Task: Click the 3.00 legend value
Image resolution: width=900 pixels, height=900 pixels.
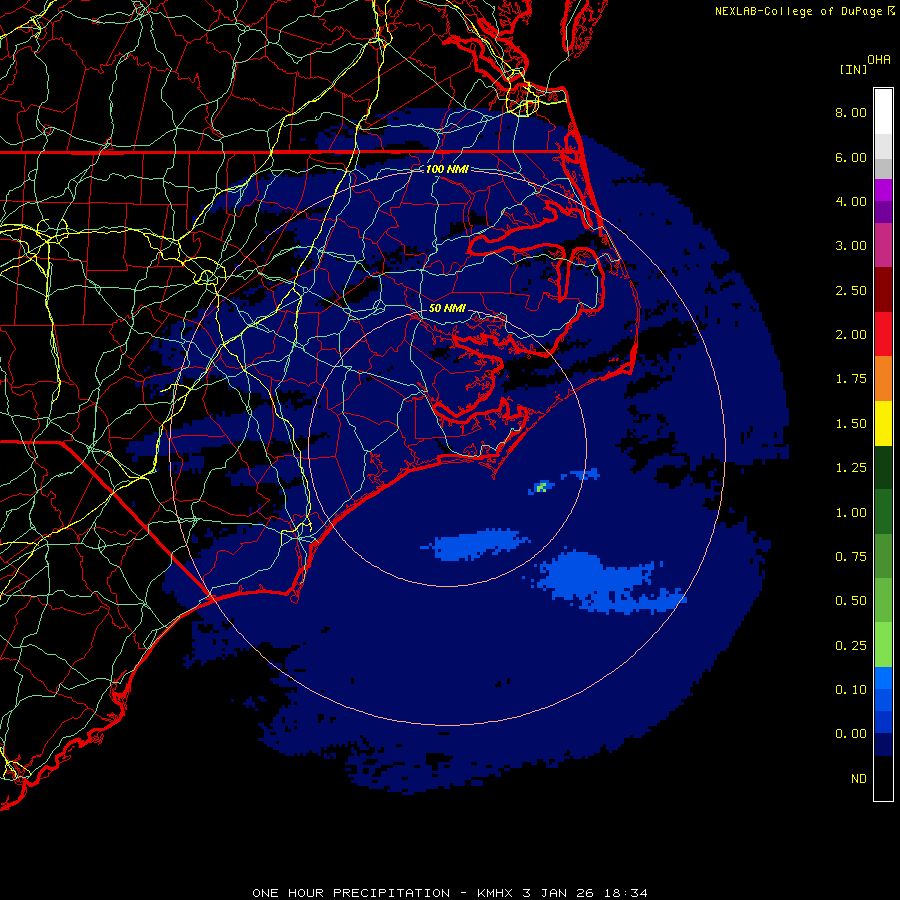Action: (x=851, y=246)
